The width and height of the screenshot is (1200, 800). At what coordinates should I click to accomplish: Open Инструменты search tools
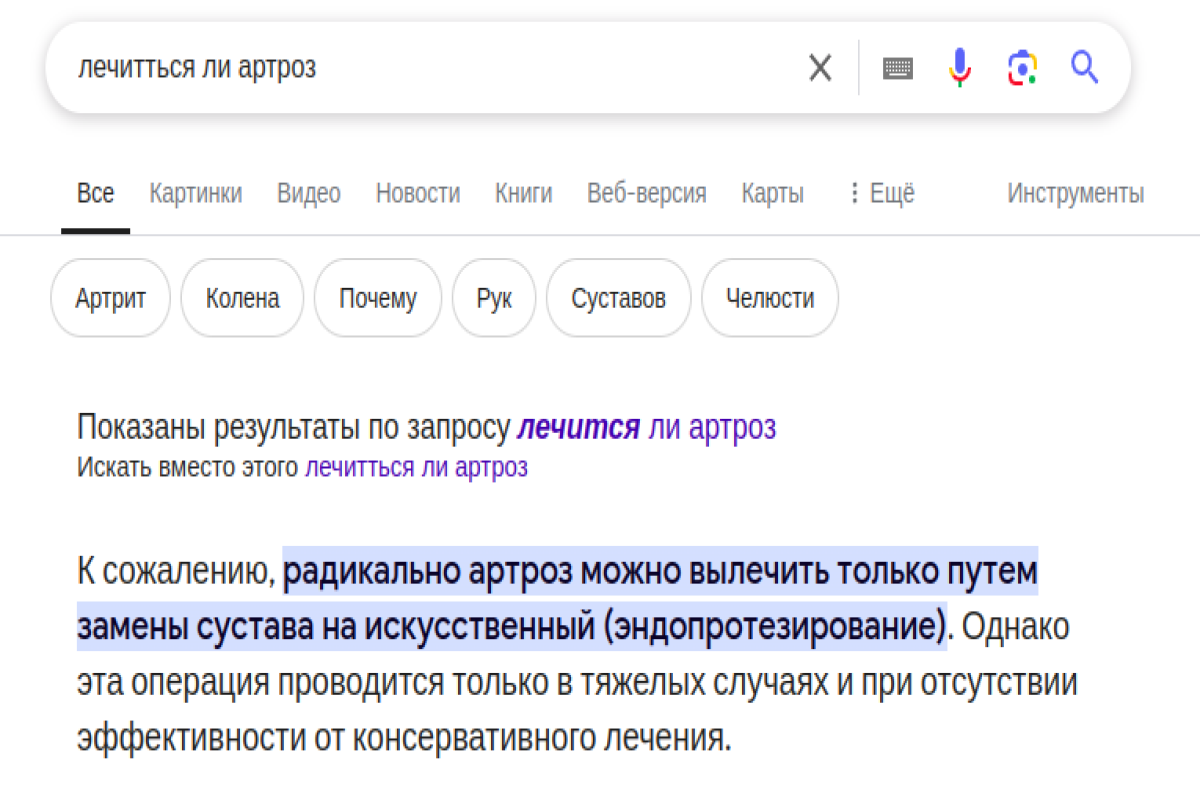coord(1075,193)
